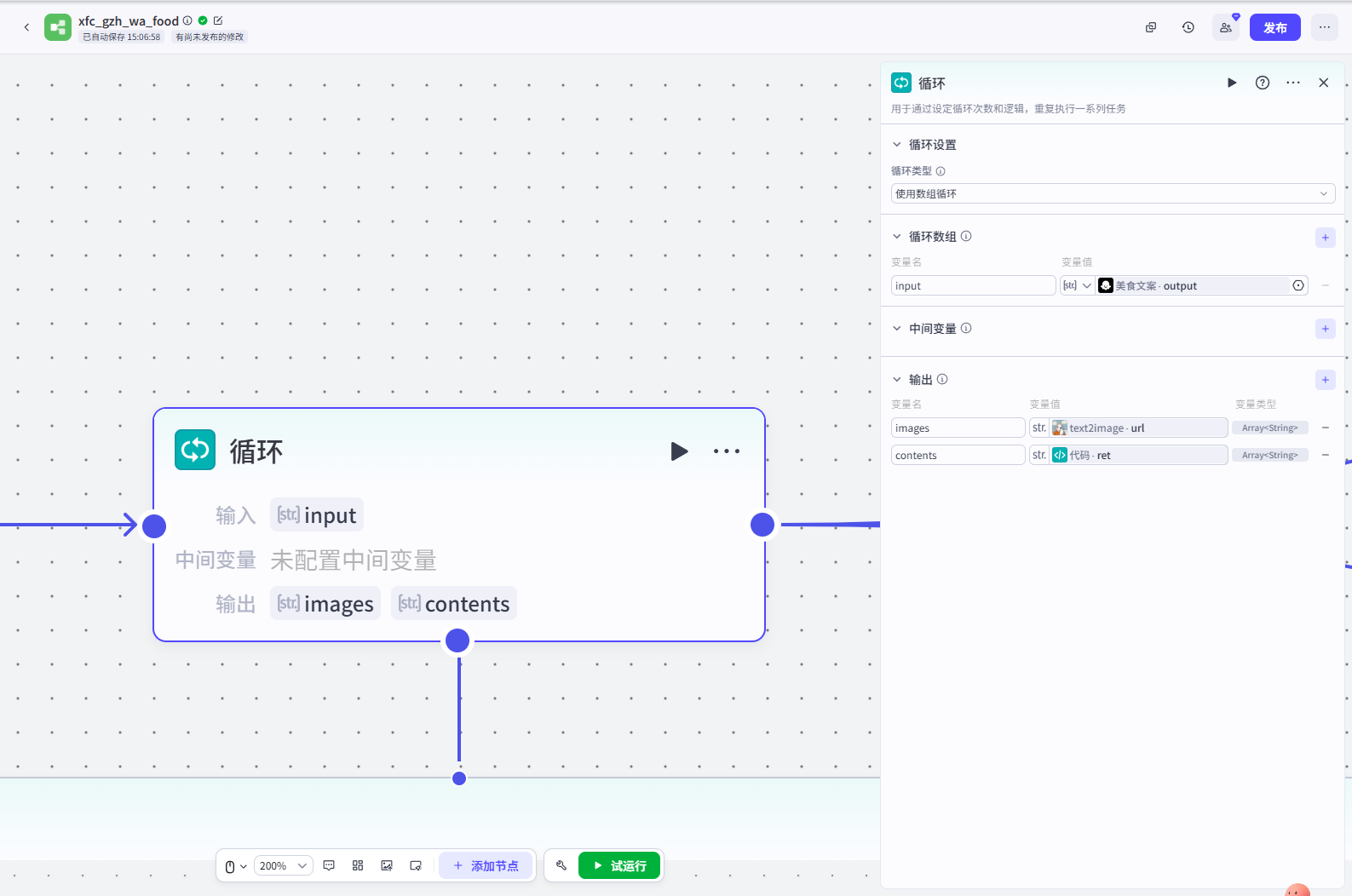Collapse the 中间变量 section
Image resolution: width=1352 pixels, height=896 pixels.
pos(897,329)
